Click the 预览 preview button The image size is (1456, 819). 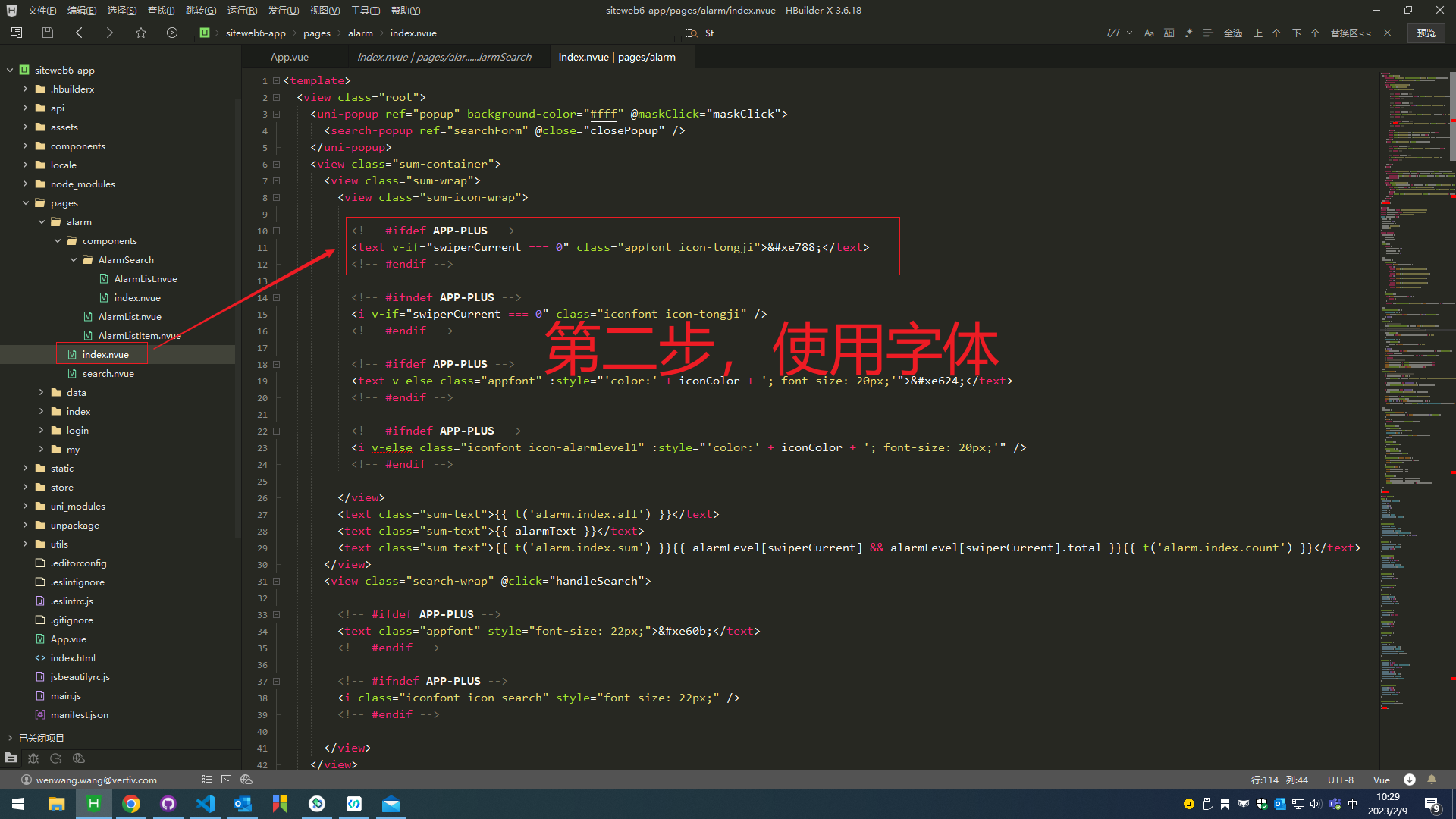[x=1426, y=33]
